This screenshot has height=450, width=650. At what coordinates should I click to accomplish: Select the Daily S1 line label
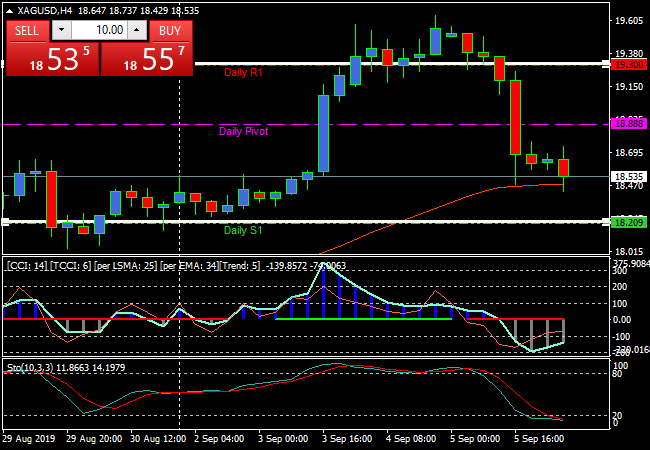[x=243, y=230]
